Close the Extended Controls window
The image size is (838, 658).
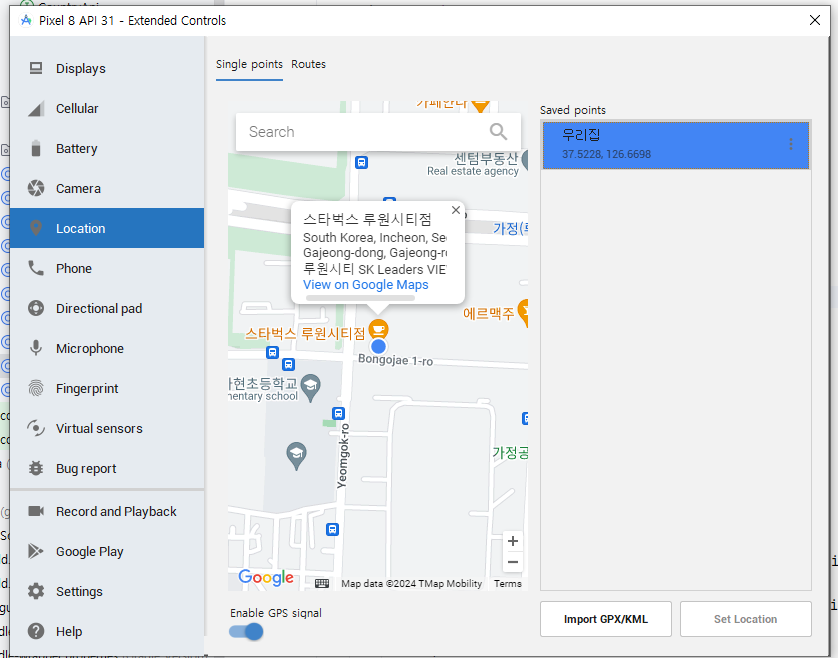pyautogui.click(x=815, y=20)
